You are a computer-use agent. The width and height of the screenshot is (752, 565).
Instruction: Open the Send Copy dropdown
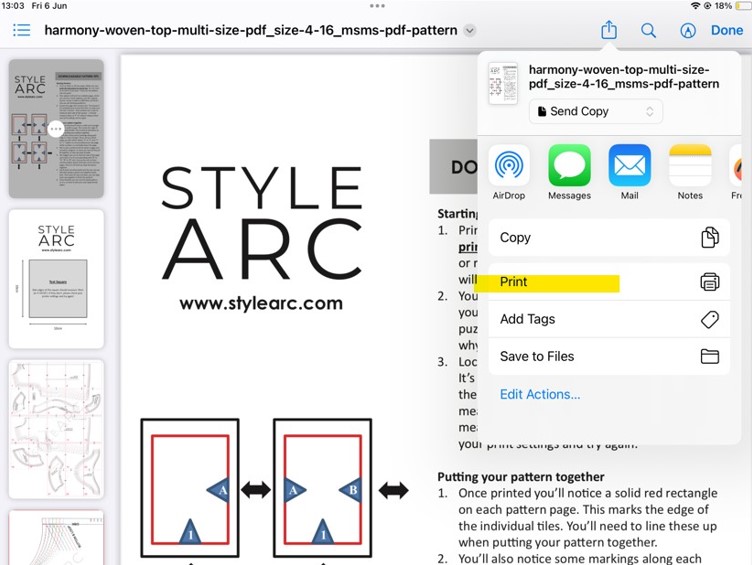point(596,111)
